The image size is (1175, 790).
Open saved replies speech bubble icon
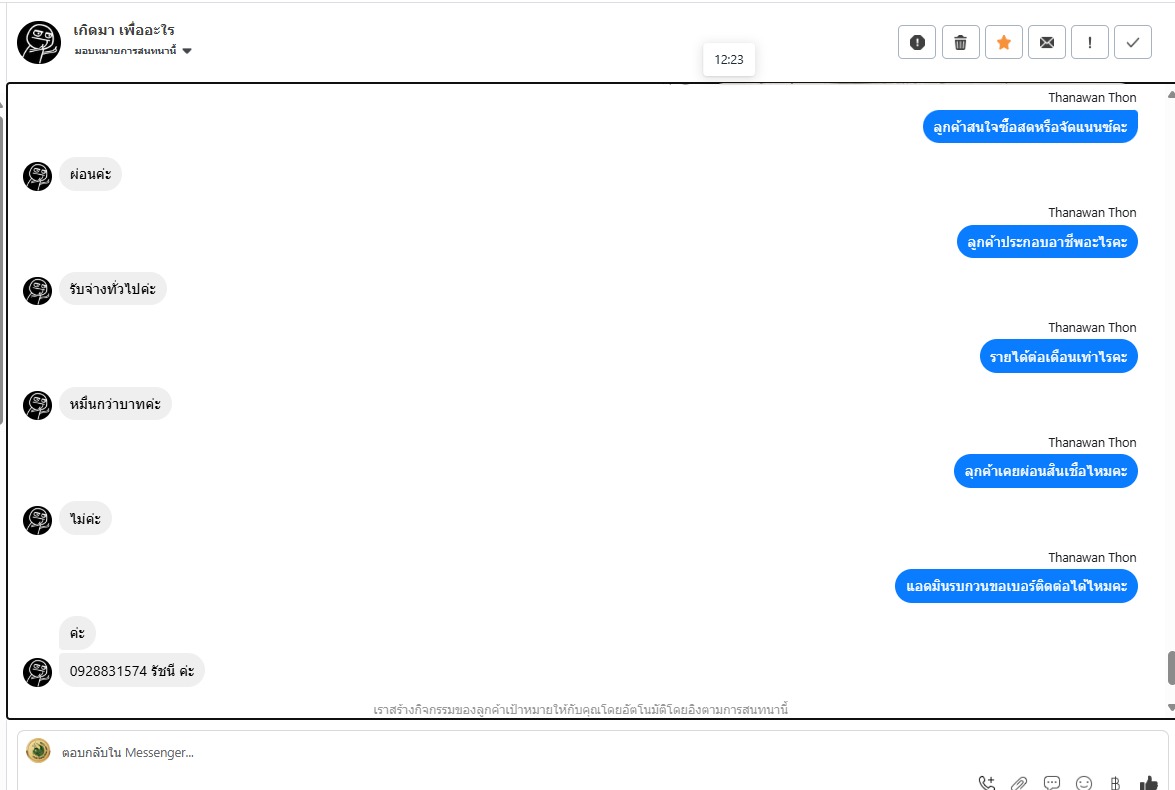[1052, 783]
